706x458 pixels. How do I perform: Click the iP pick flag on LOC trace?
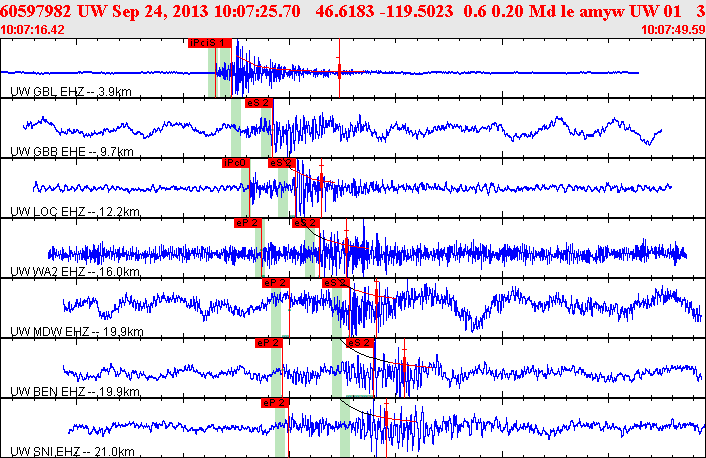pos(235,162)
